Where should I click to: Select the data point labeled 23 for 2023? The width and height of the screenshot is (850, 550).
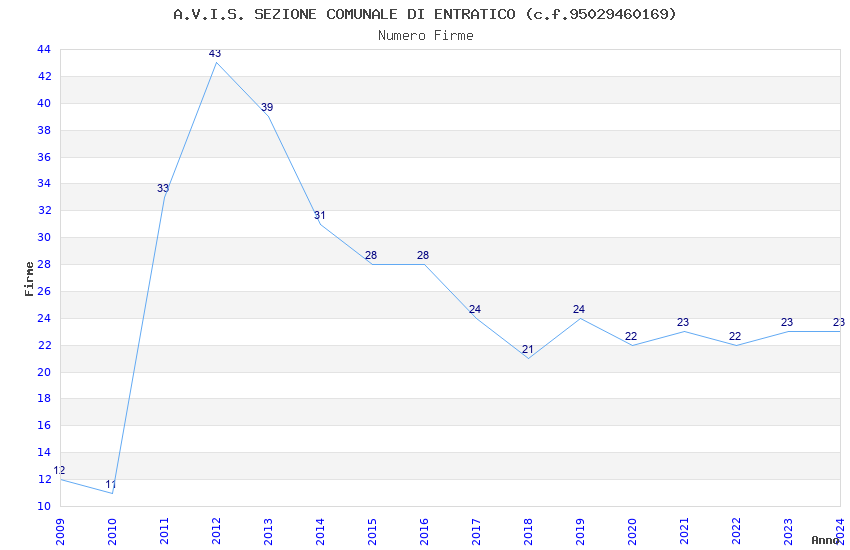click(x=787, y=322)
